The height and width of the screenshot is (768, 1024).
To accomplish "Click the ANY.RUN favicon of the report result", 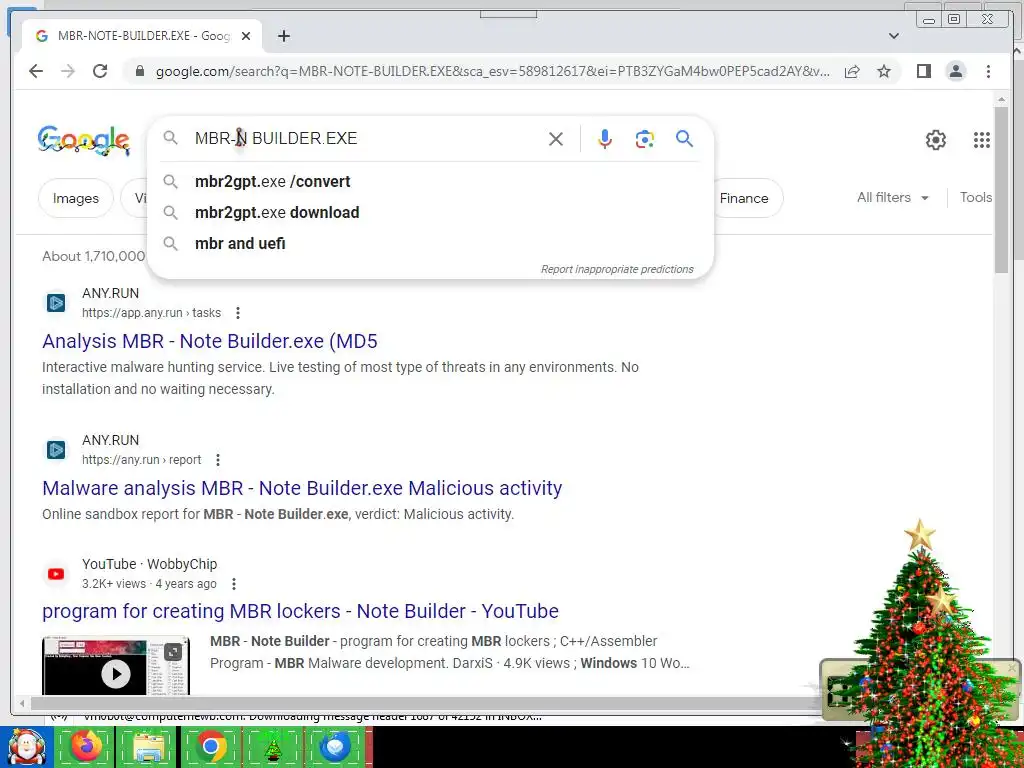I will tap(56, 449).
